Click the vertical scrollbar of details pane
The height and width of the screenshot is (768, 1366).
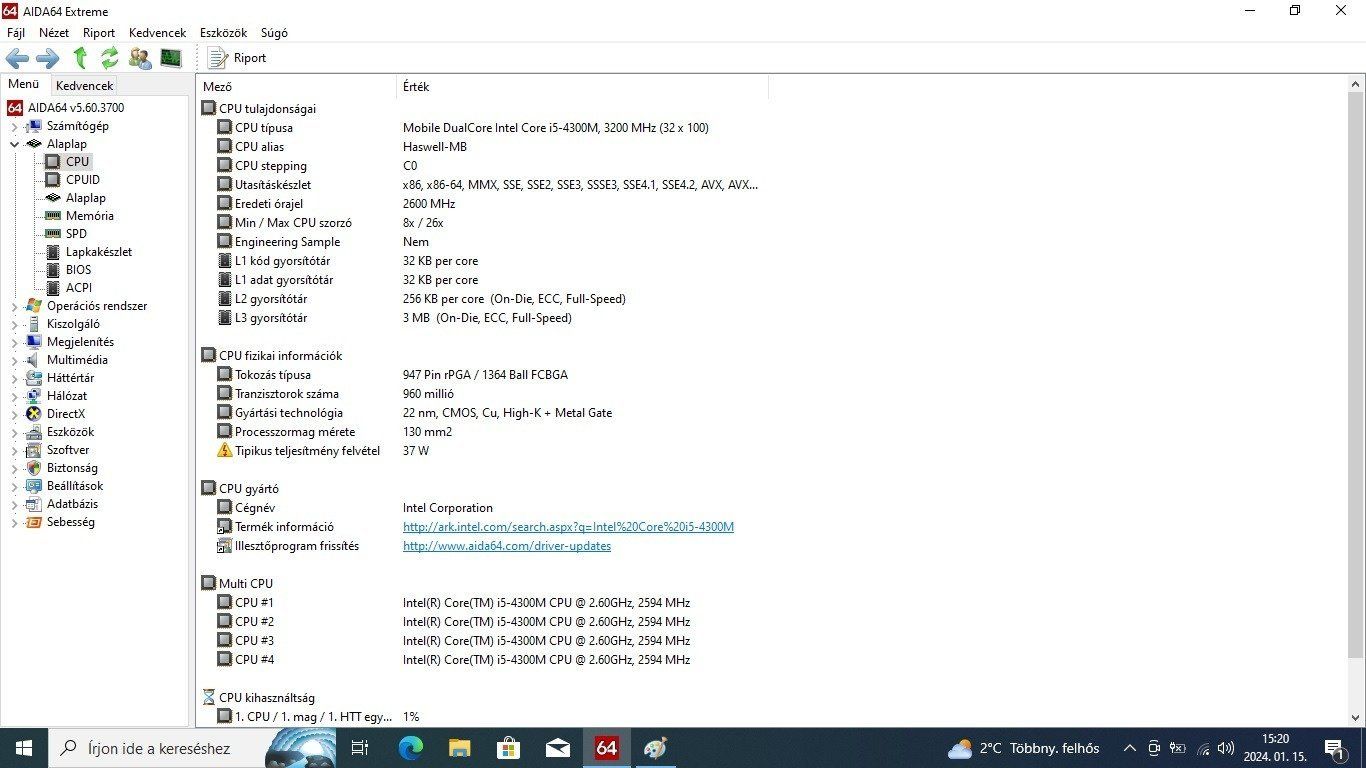pos(1356,376)
